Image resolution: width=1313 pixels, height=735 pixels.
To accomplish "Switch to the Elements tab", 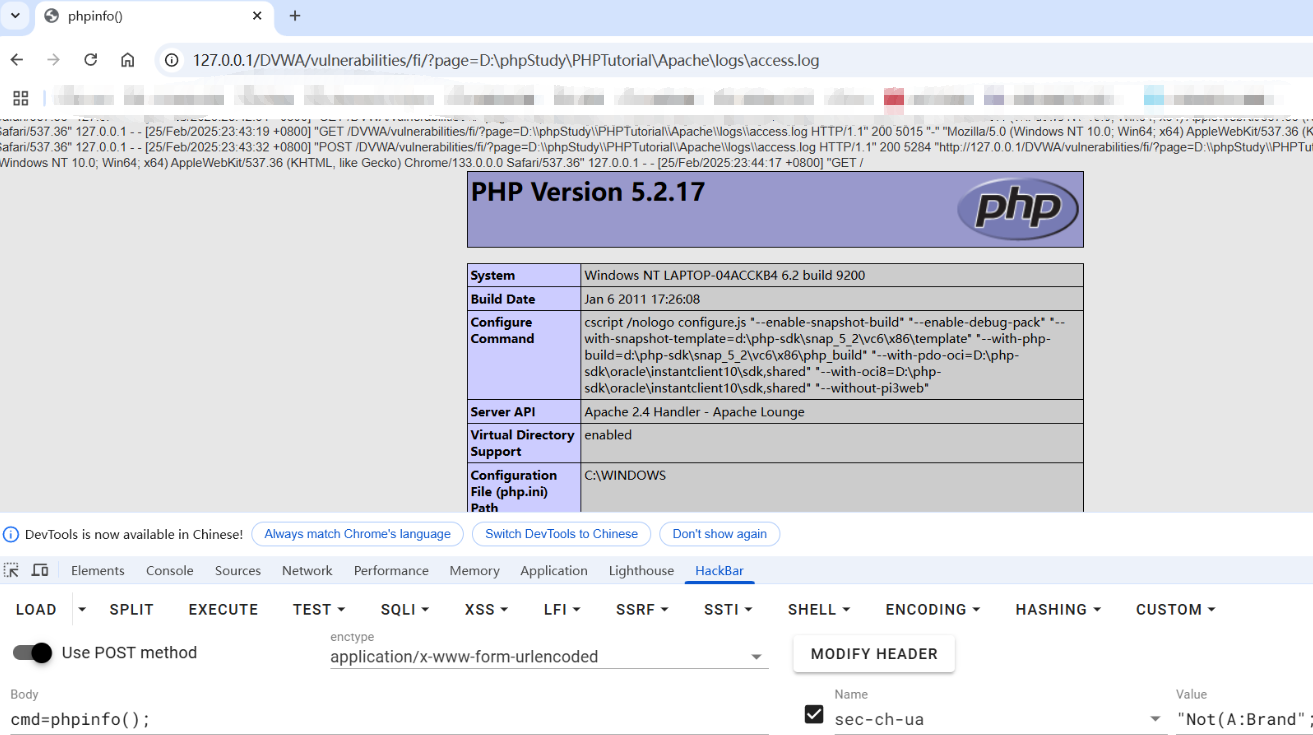I will tap(98, 570).
